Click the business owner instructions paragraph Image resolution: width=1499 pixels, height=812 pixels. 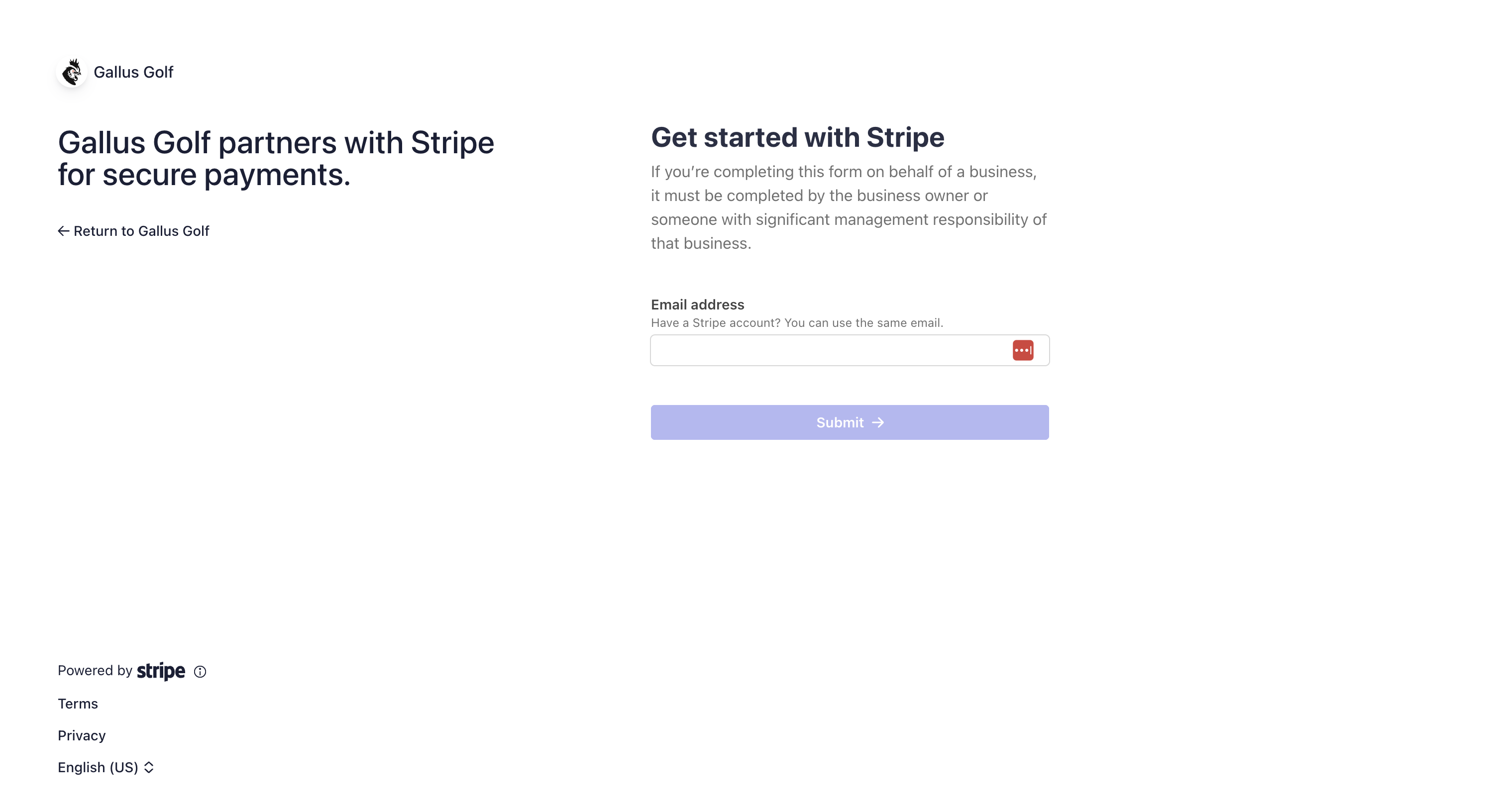(849, 207)
